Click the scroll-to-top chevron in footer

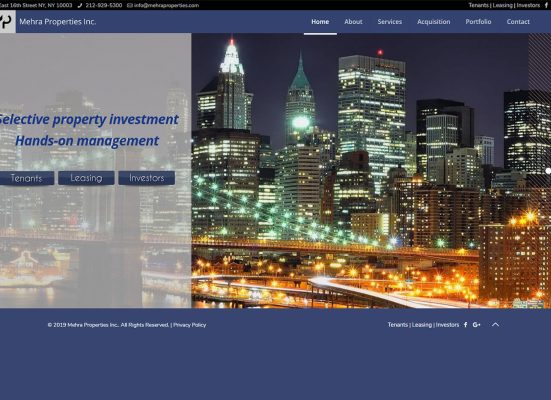(x=495, y=324)
